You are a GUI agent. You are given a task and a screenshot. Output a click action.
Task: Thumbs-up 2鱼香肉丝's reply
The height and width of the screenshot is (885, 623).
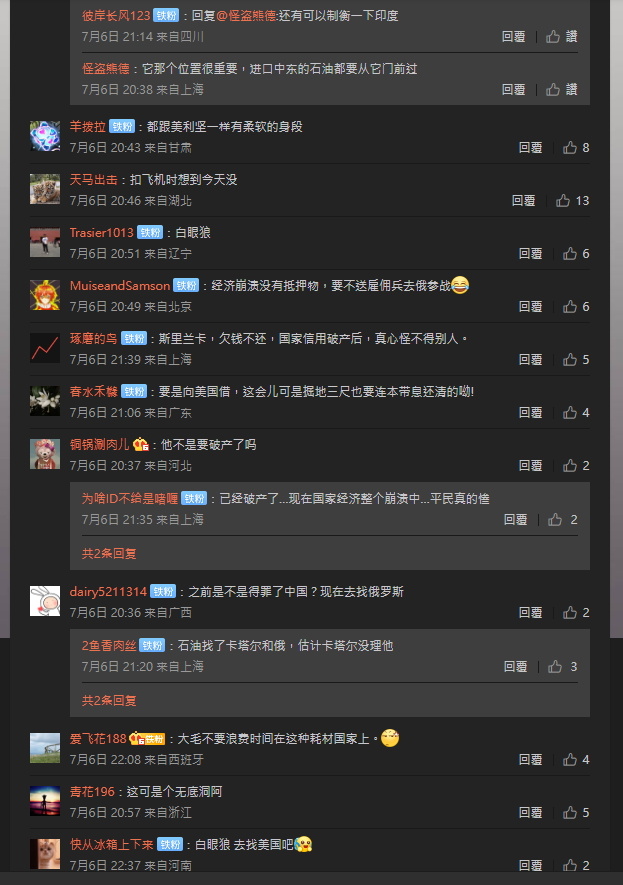tap(563, 667)
